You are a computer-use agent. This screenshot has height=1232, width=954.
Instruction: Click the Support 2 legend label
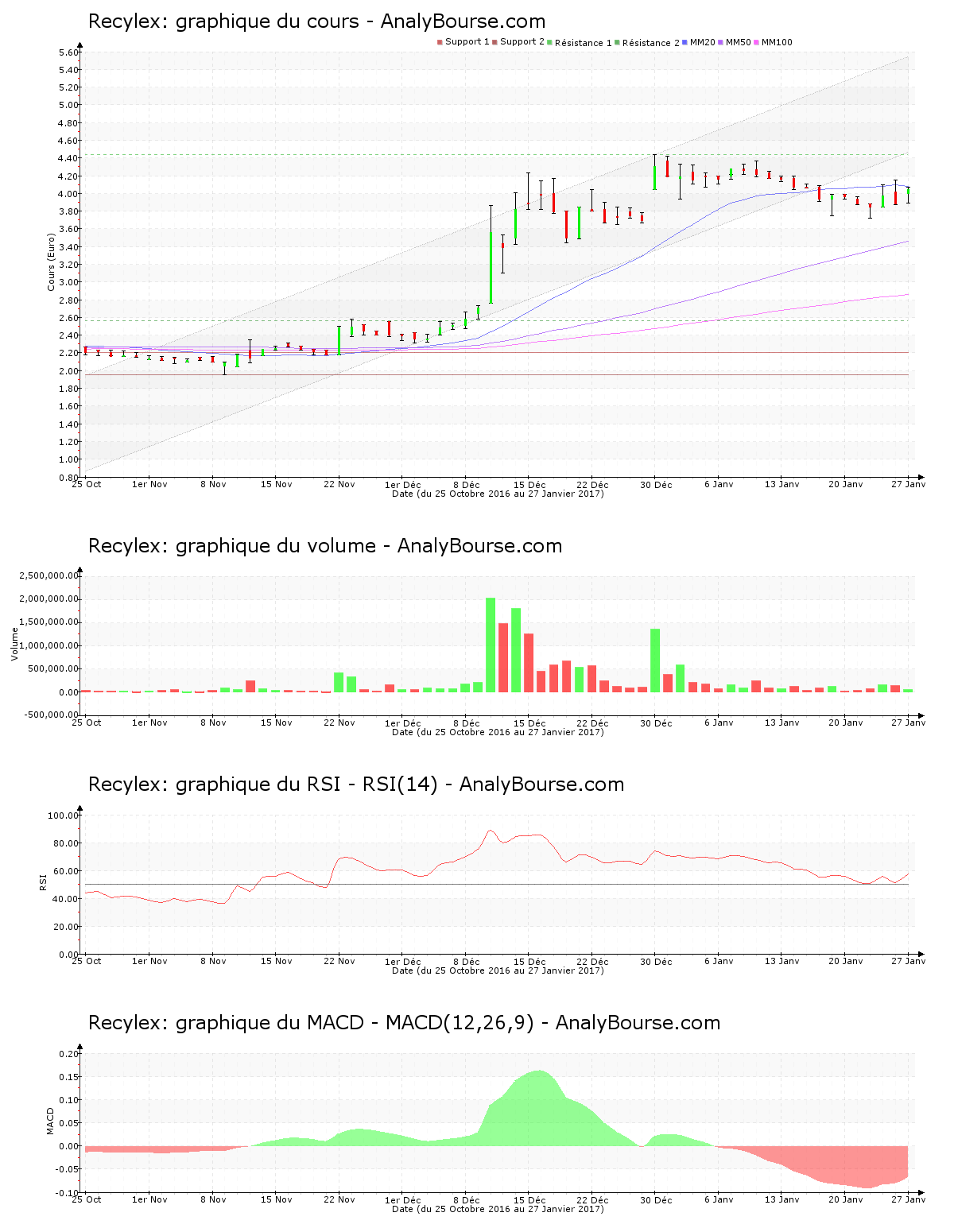(522, 41)
